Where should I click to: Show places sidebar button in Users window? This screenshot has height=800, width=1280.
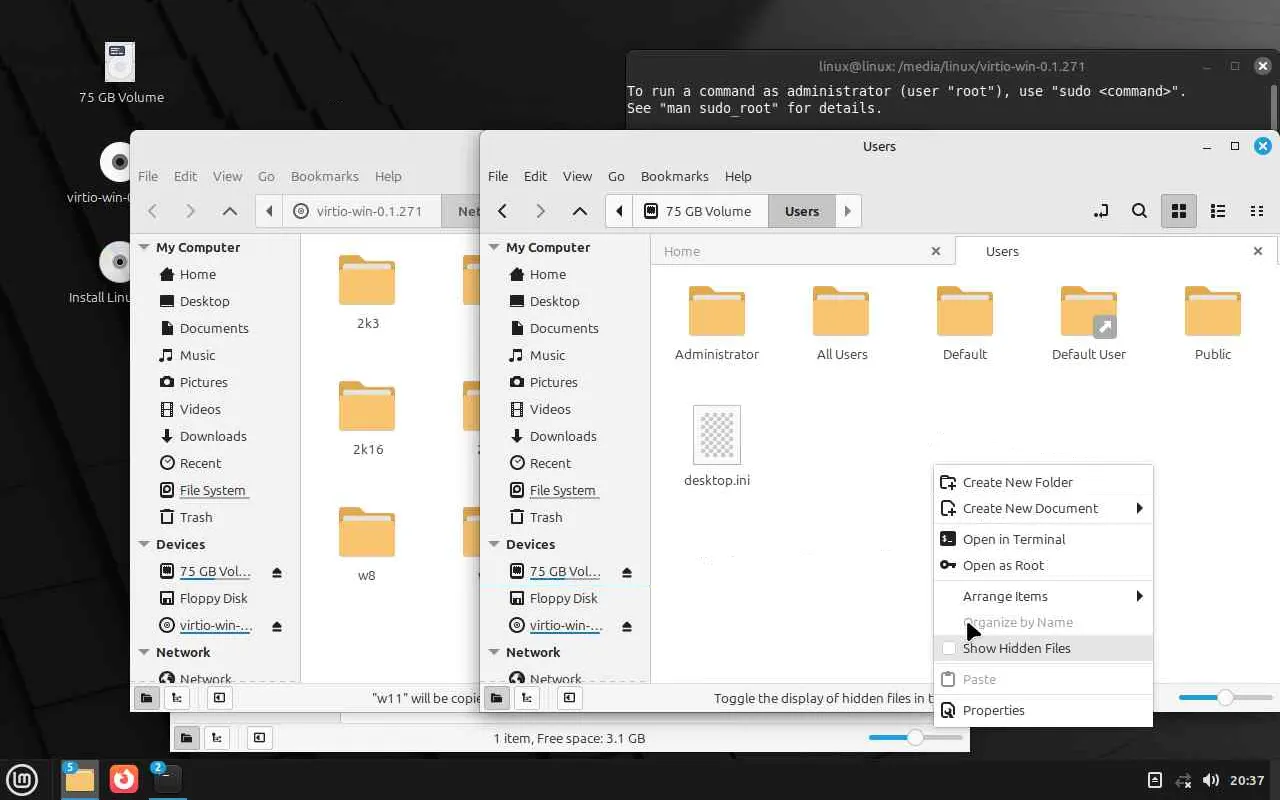495,698
